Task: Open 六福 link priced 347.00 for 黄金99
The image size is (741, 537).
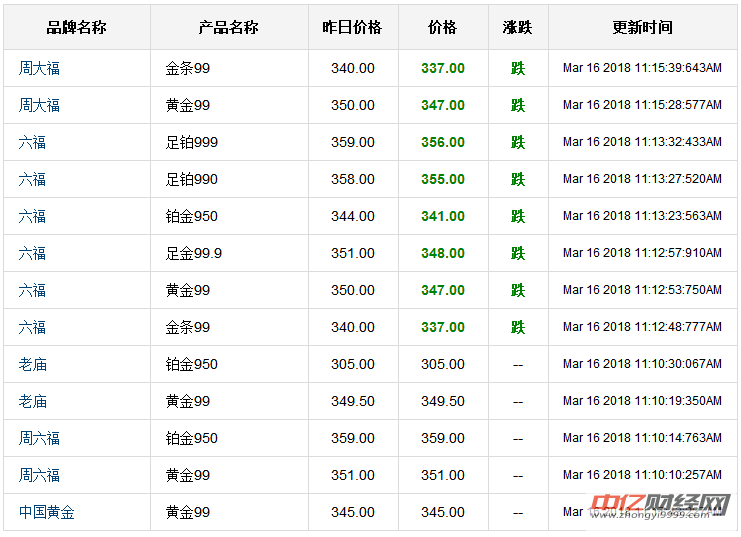Action: pyautogui.click(x=32, y=290)
